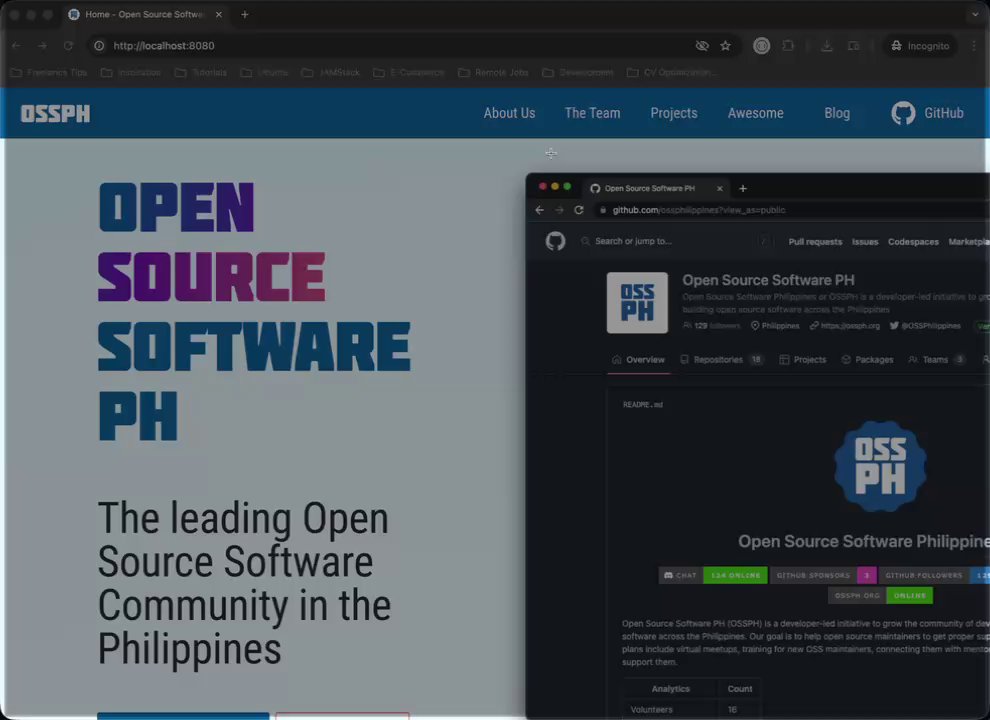Image resolution: width=990 pixels, height=720 pixels.
Task: Click the @OSSPhilippines Twitter handle
Action: click(925, 326)
